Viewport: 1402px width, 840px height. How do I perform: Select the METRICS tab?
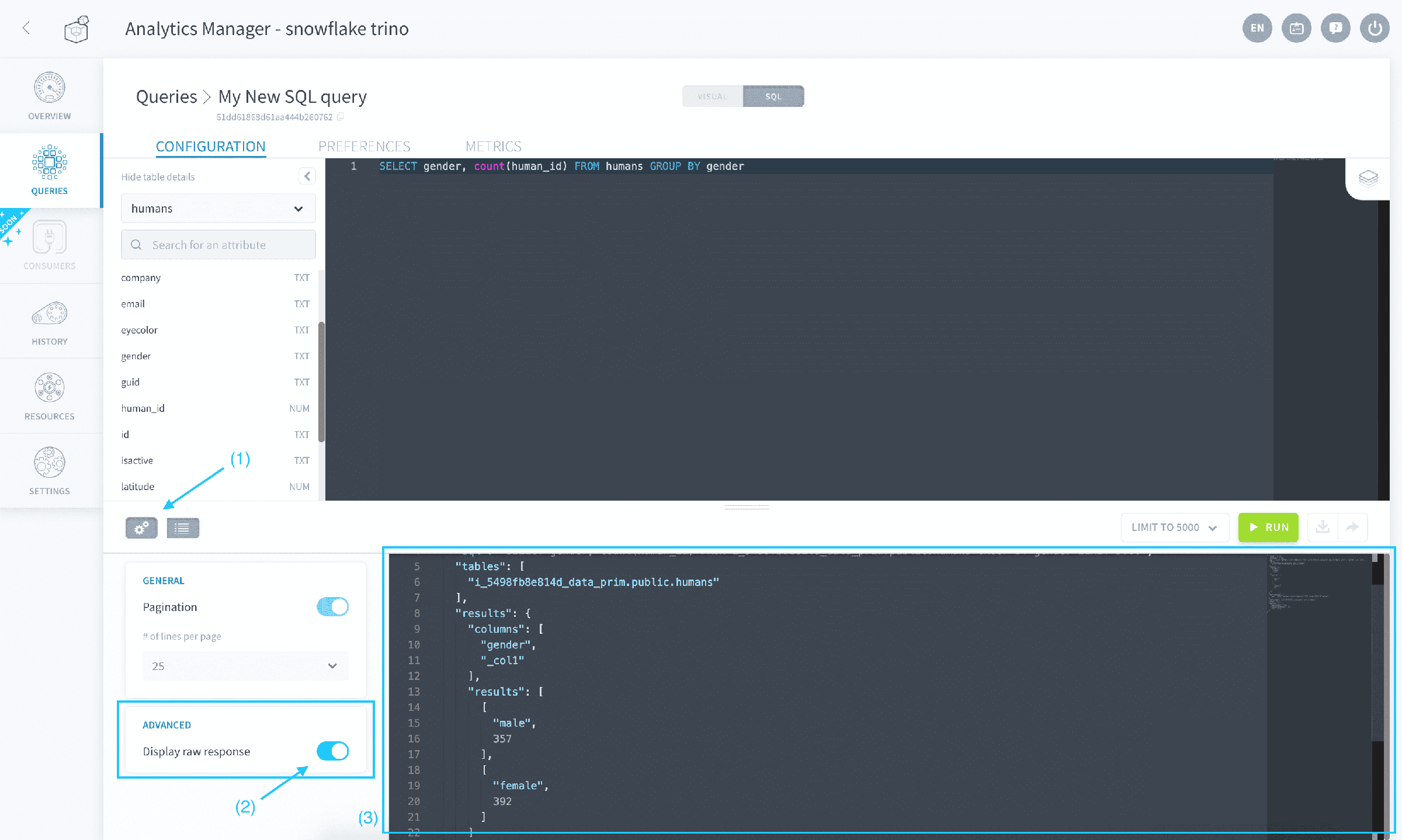coord(494,147)
